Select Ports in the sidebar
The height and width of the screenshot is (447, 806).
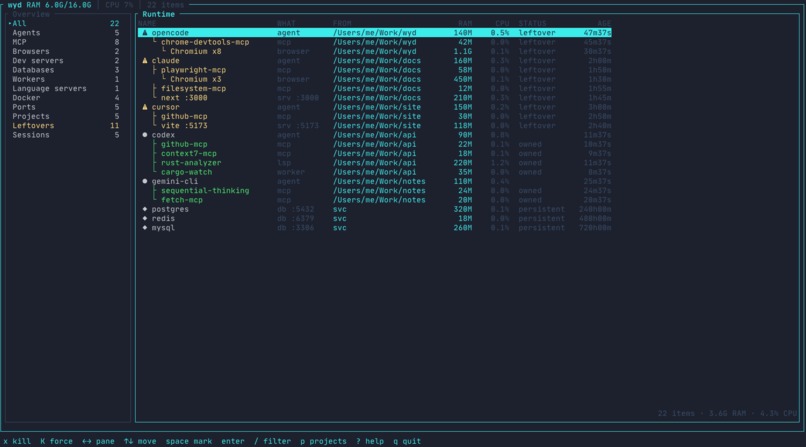click(64, 107)
